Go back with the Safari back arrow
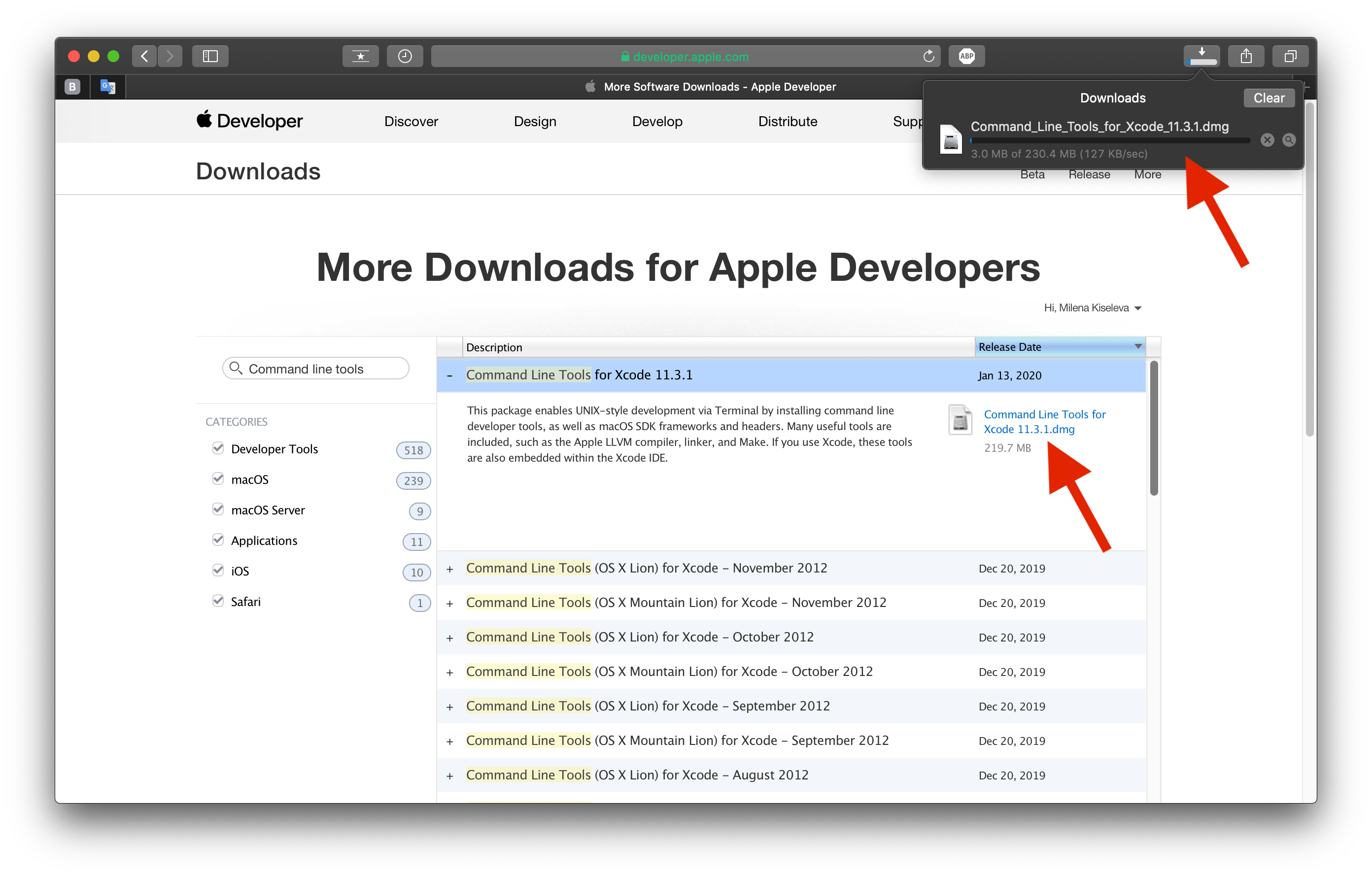Image resolution: width=1372 pixels, height=876 pixels. [144, 56]
